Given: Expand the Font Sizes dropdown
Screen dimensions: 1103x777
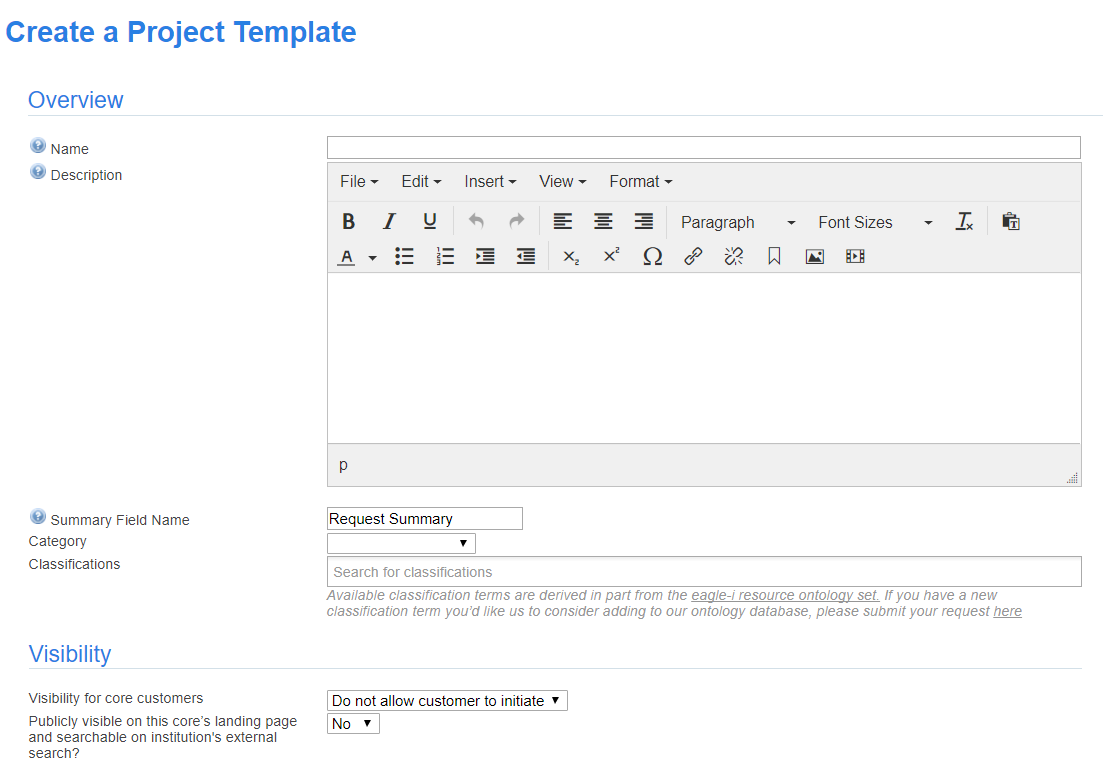Looking at the screenshot, I should (x=874, y=222).
